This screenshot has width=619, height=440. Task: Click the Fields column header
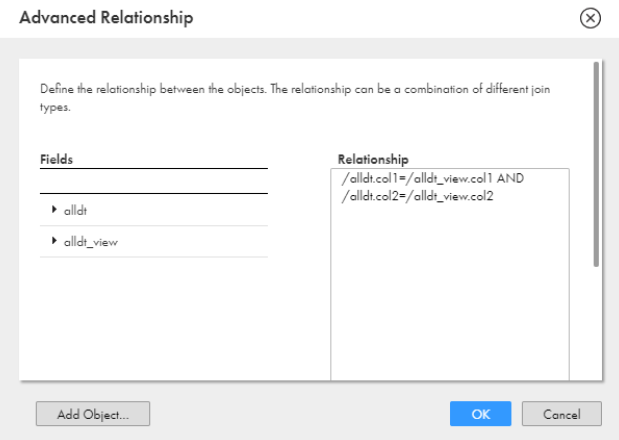tap(56, 159)
